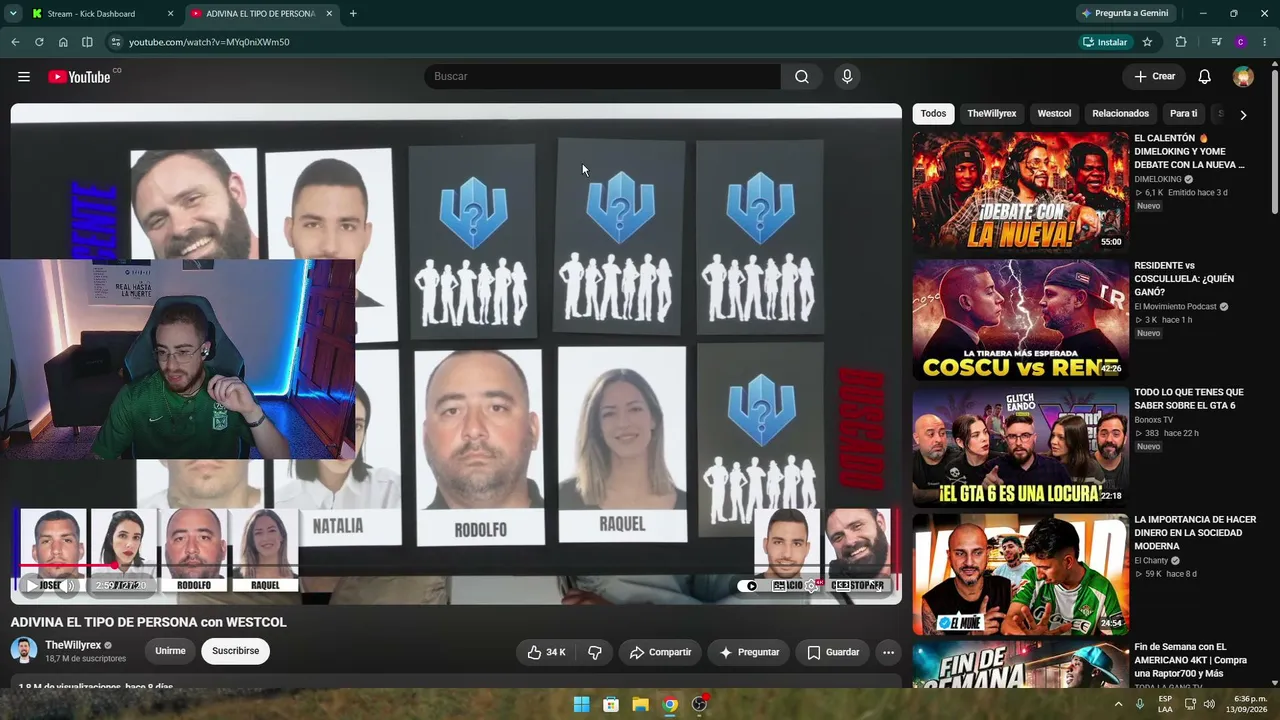Mute the video player volume
This screenshot has width=1280, height=720.
click(69, 586)
